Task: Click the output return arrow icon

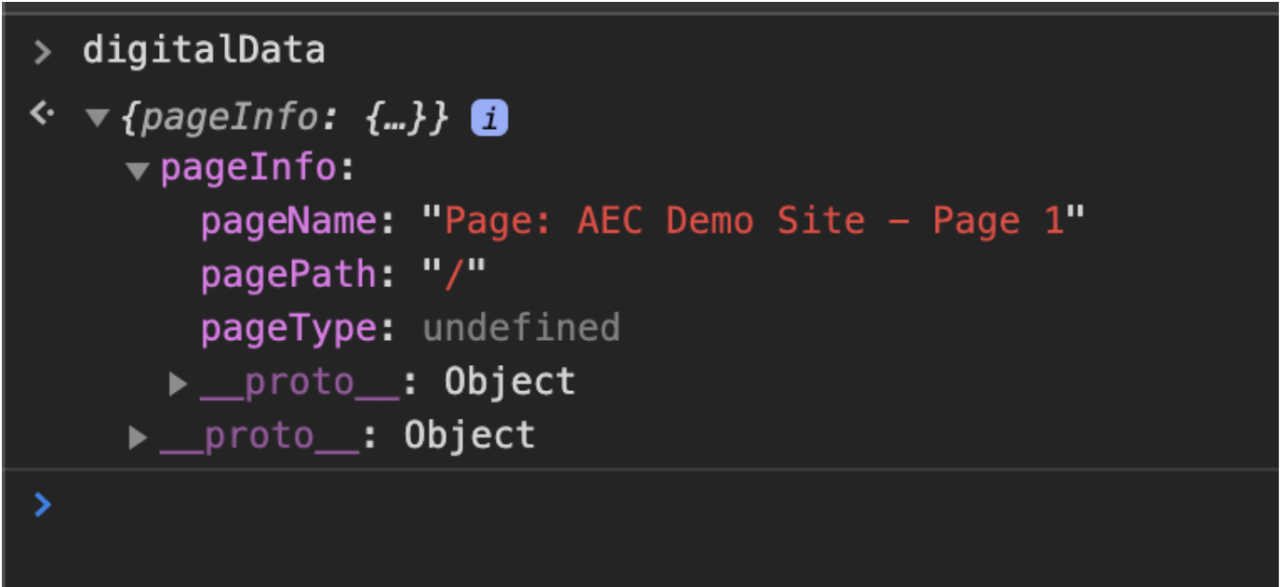Action: (x=42, y=114)
